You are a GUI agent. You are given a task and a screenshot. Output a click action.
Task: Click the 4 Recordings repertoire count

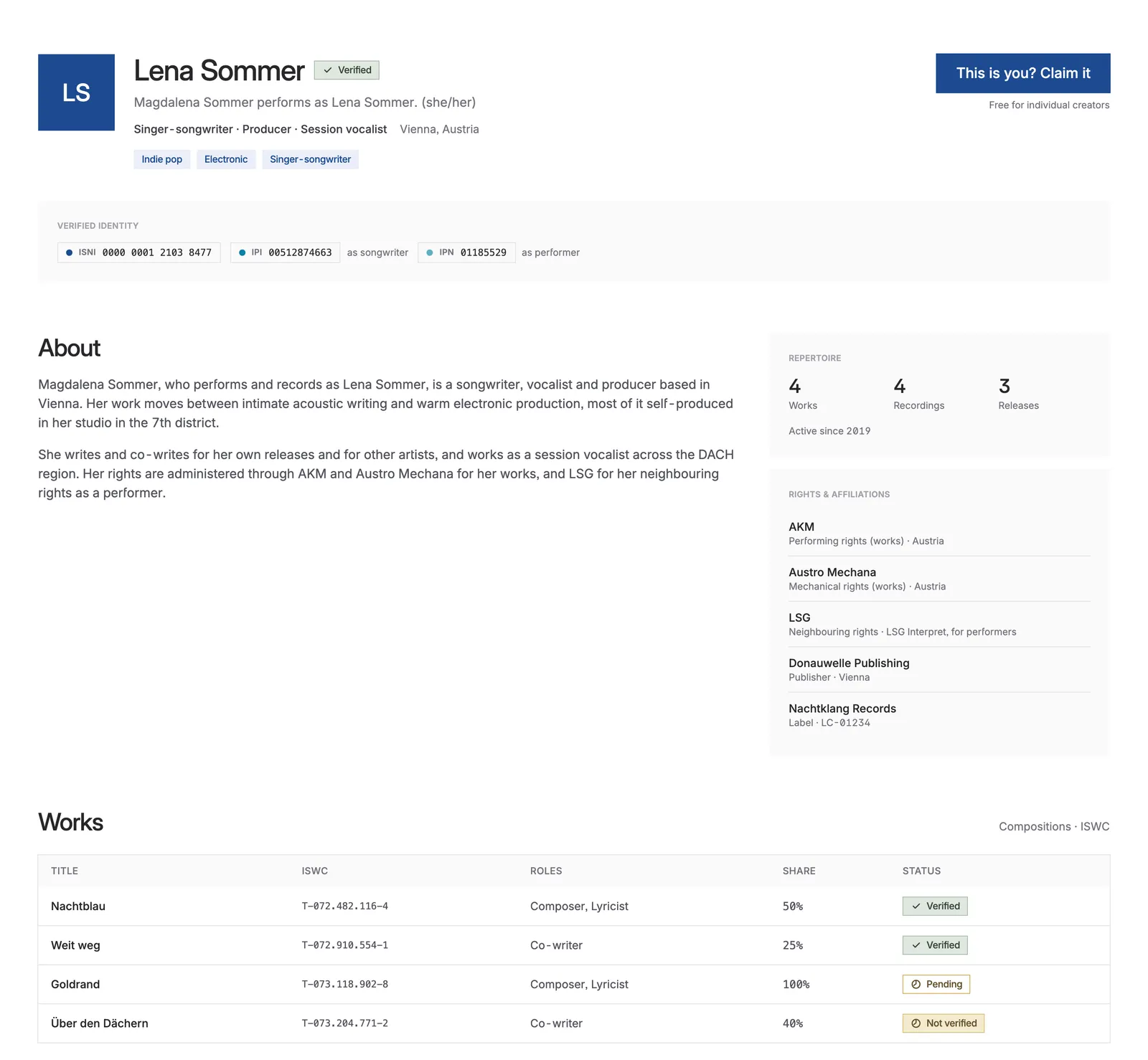[918, 394]
